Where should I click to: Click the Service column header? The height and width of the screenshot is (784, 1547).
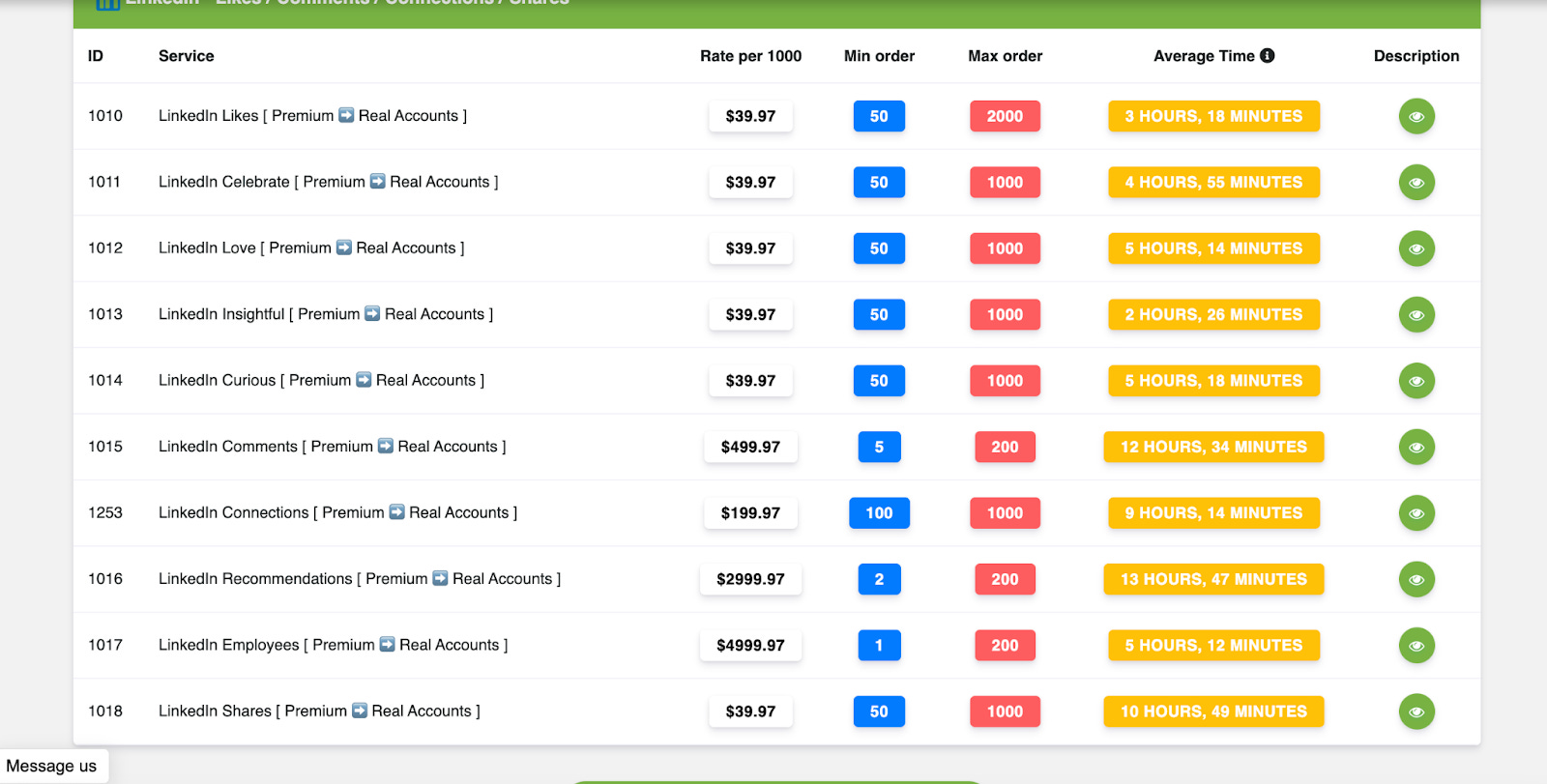coord(187,56)
